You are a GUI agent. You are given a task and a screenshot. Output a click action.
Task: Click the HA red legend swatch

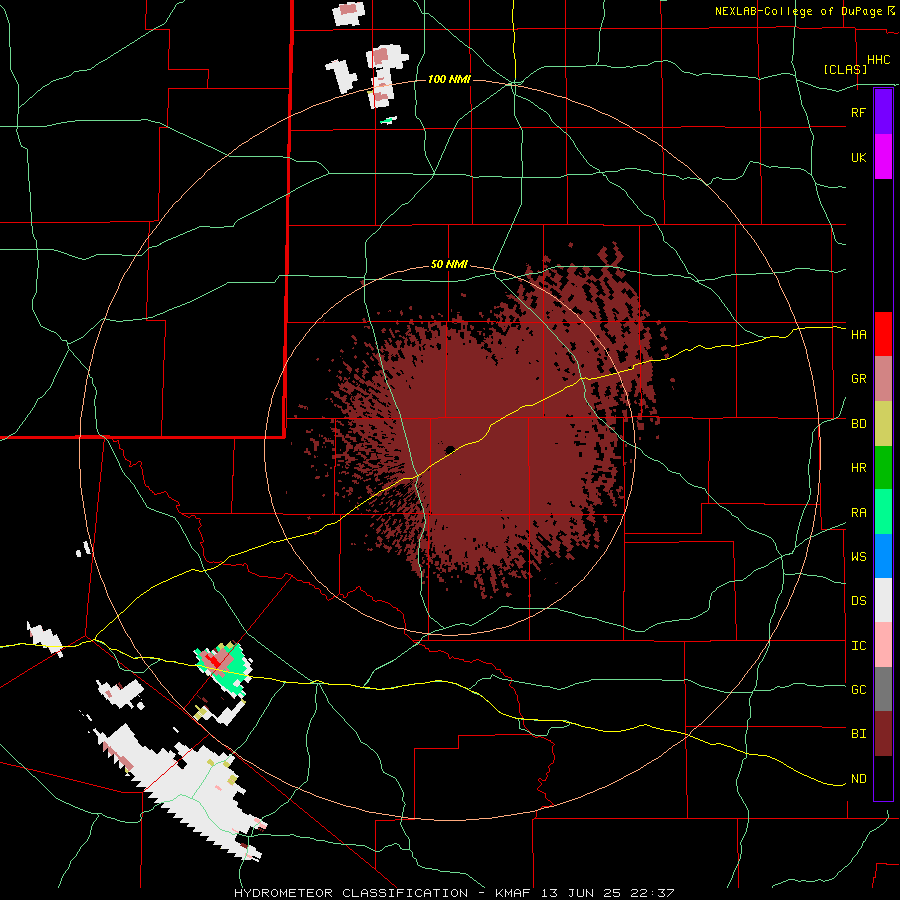tap(883, 334)
